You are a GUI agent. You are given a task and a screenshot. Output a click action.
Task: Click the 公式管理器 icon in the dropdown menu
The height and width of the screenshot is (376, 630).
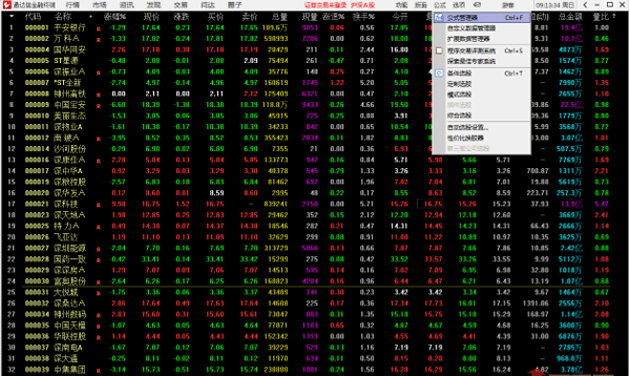tap(439, 18)
